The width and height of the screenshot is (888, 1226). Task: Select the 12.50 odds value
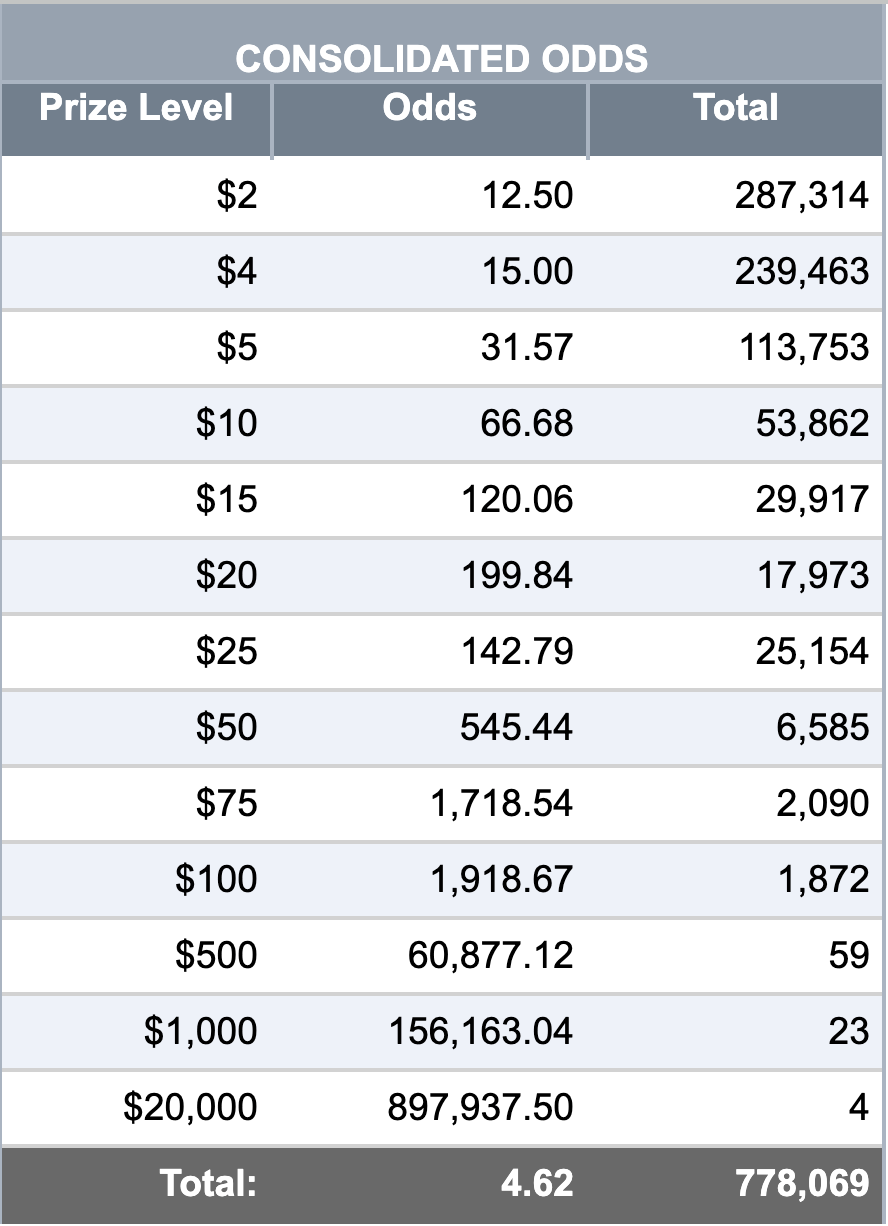(x=527, y=196)
